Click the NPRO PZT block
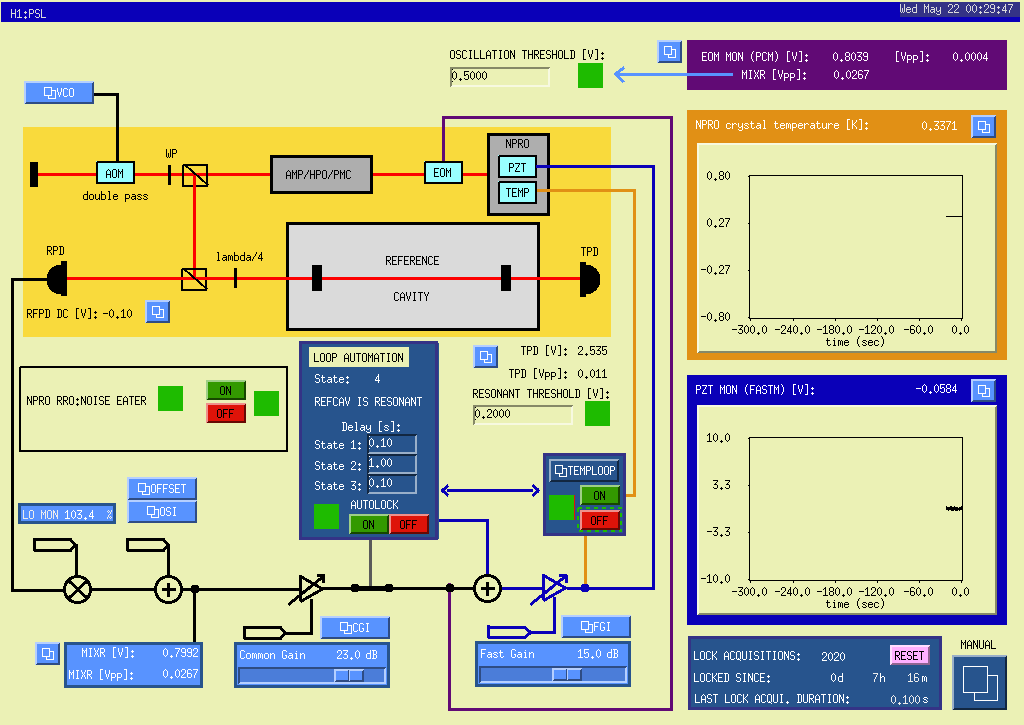 [517, 167]
